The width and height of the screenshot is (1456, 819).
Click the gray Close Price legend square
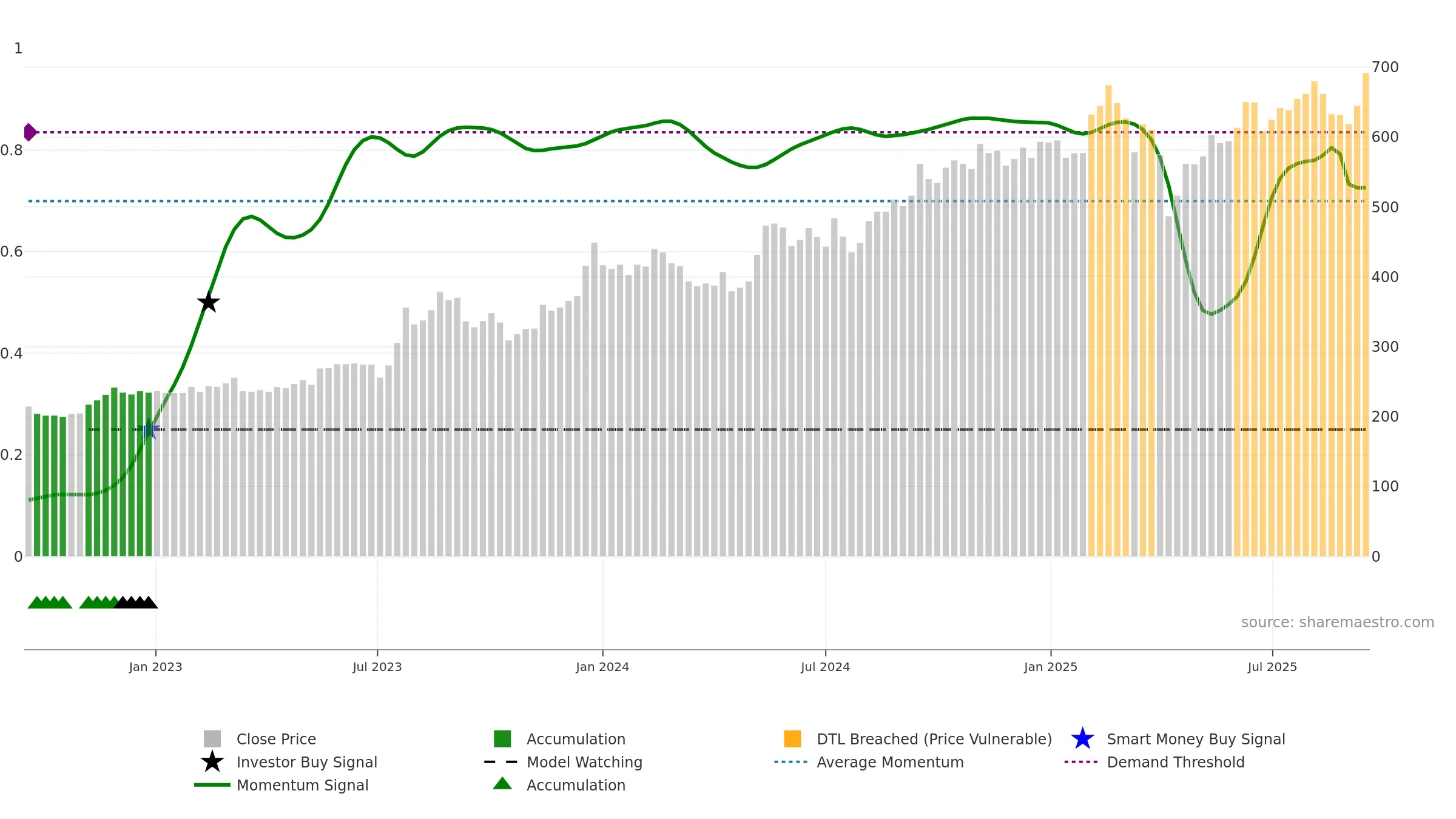coord(212,738)
